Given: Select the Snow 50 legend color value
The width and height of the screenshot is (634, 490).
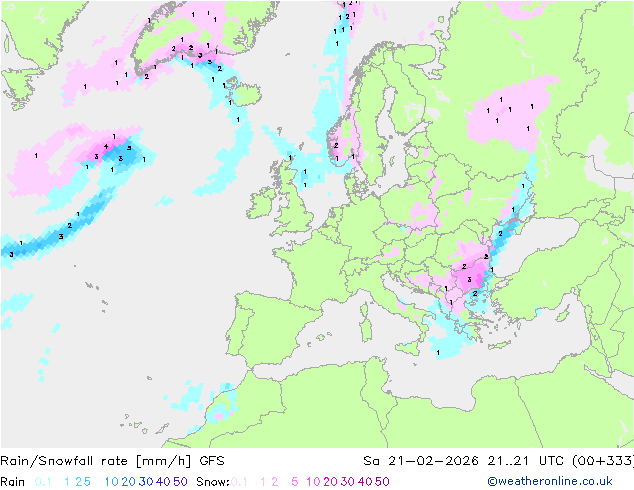Looking at the screenshot, I should pos(382,482).
